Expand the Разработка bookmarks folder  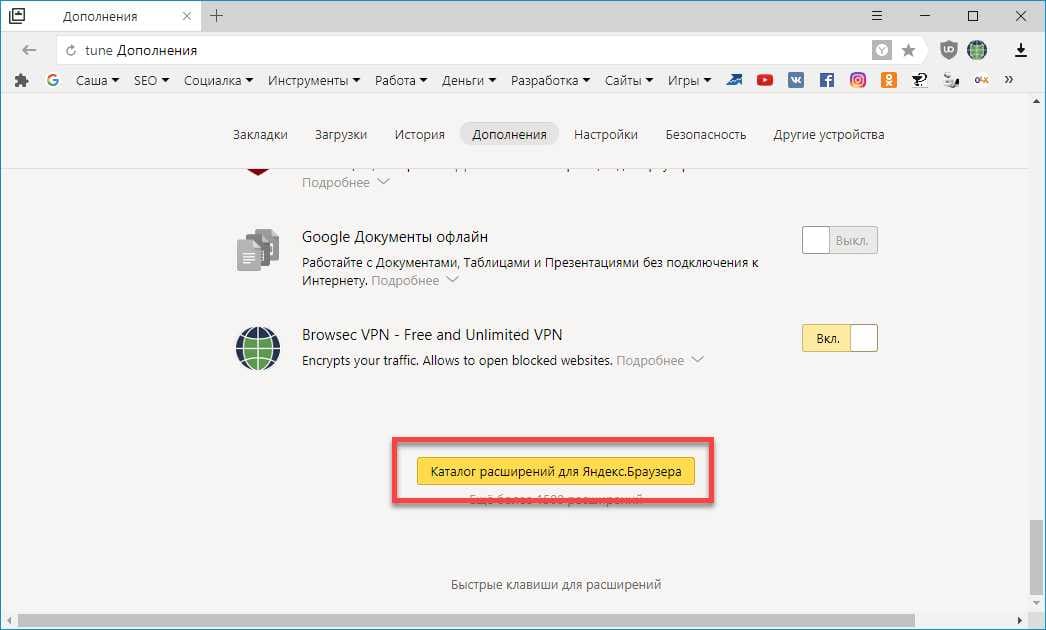(x=550, y=80)
